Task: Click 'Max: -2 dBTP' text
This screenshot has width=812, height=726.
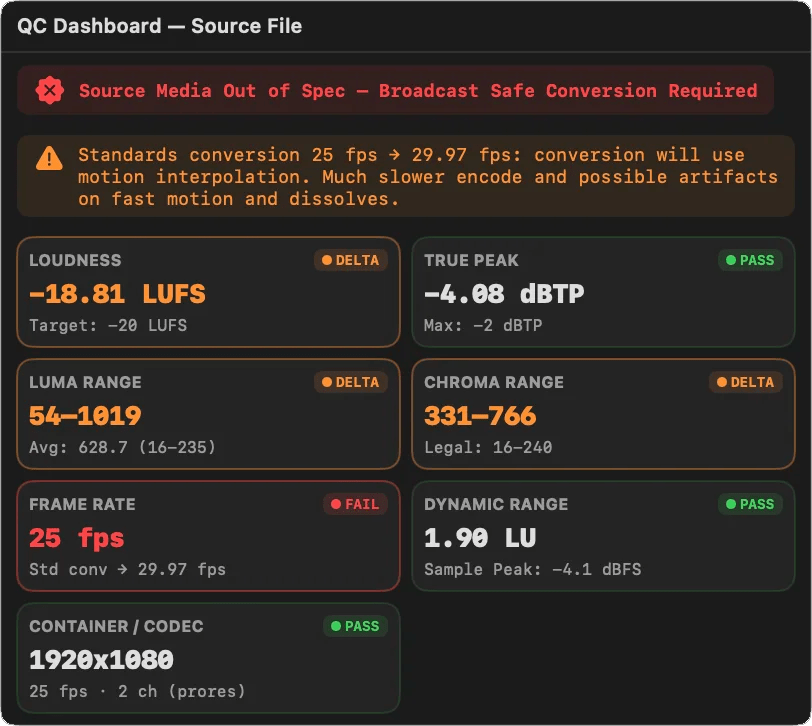Action: (483, 325)
